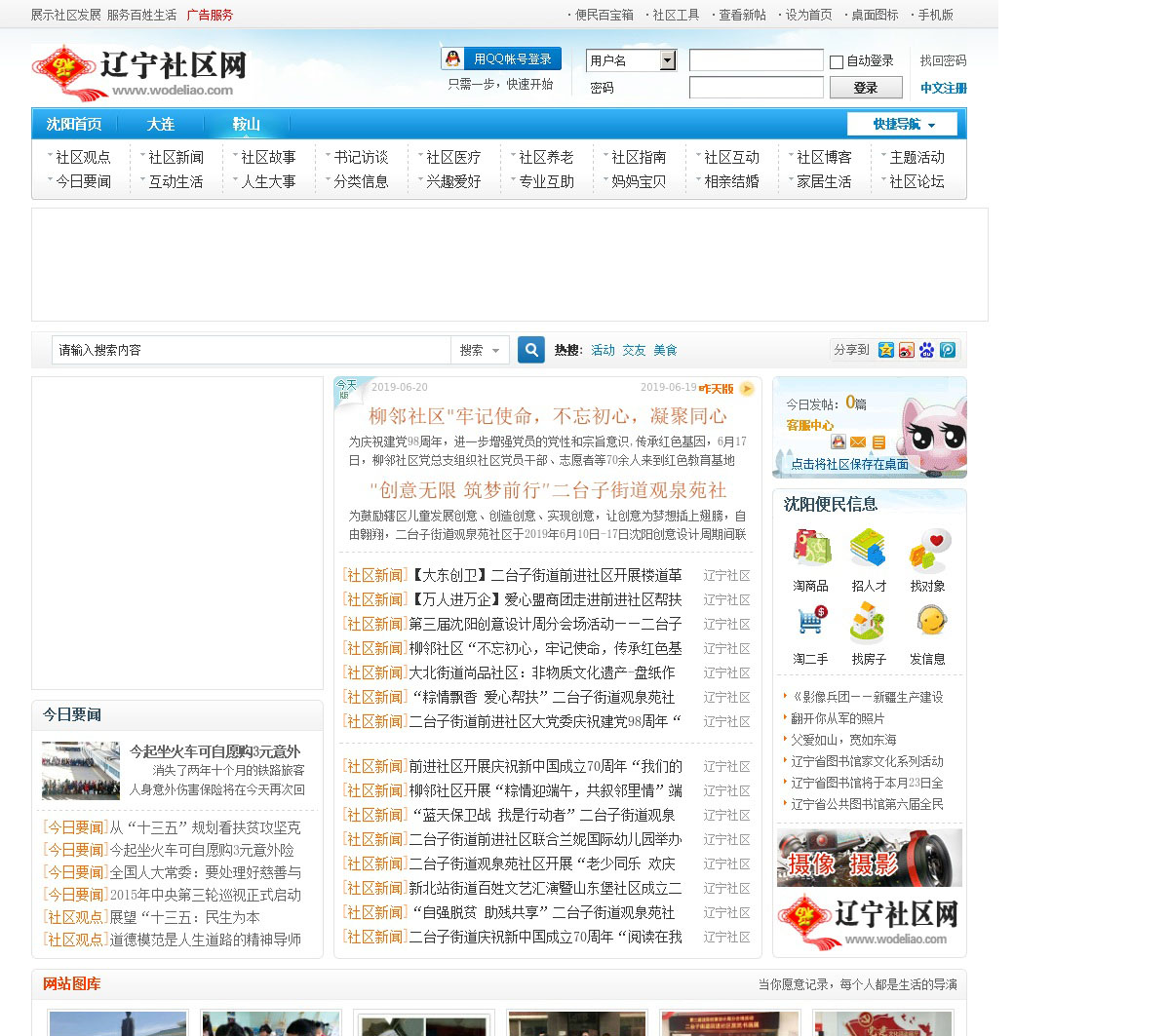
Task: Share to Sina Weibo via its icon
Action: pyautogui.click(x=906, y=350)
